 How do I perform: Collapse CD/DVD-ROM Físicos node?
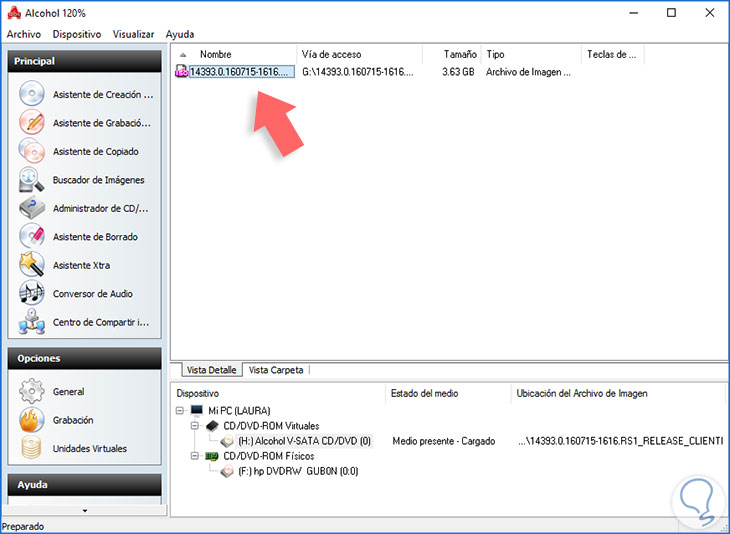pyautogui.click(x=195, y=456)
